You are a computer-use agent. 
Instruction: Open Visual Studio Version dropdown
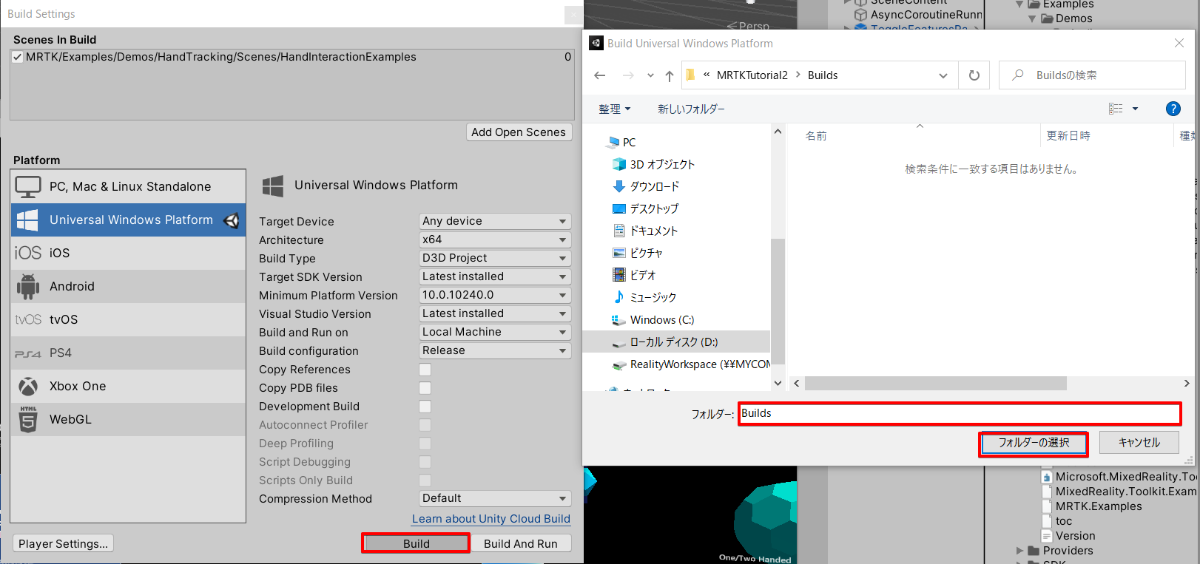[495, 314]
